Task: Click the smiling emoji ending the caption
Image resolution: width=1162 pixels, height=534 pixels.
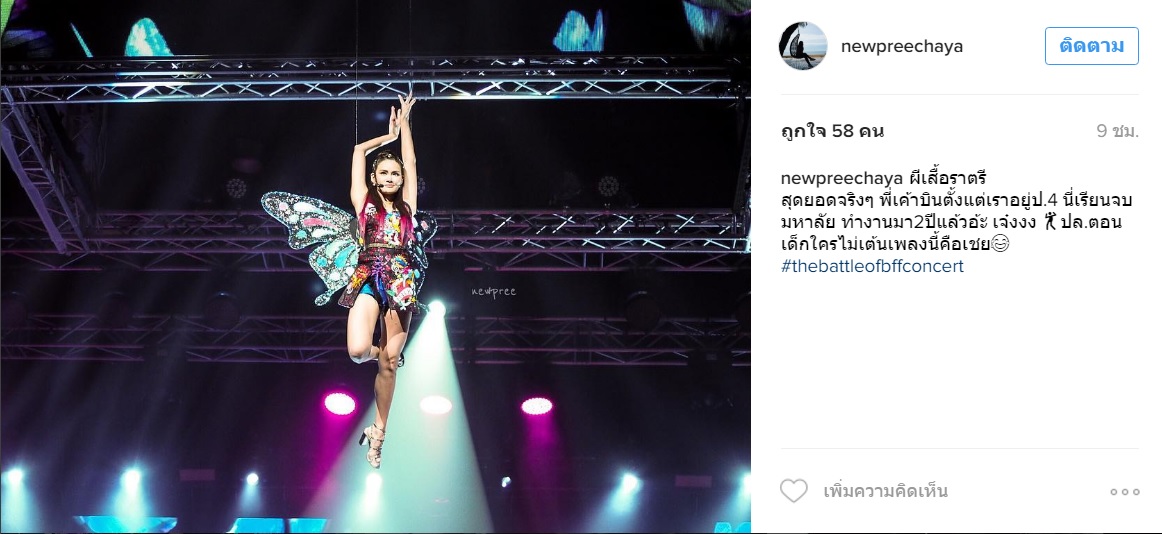Action: [1000, 244]
